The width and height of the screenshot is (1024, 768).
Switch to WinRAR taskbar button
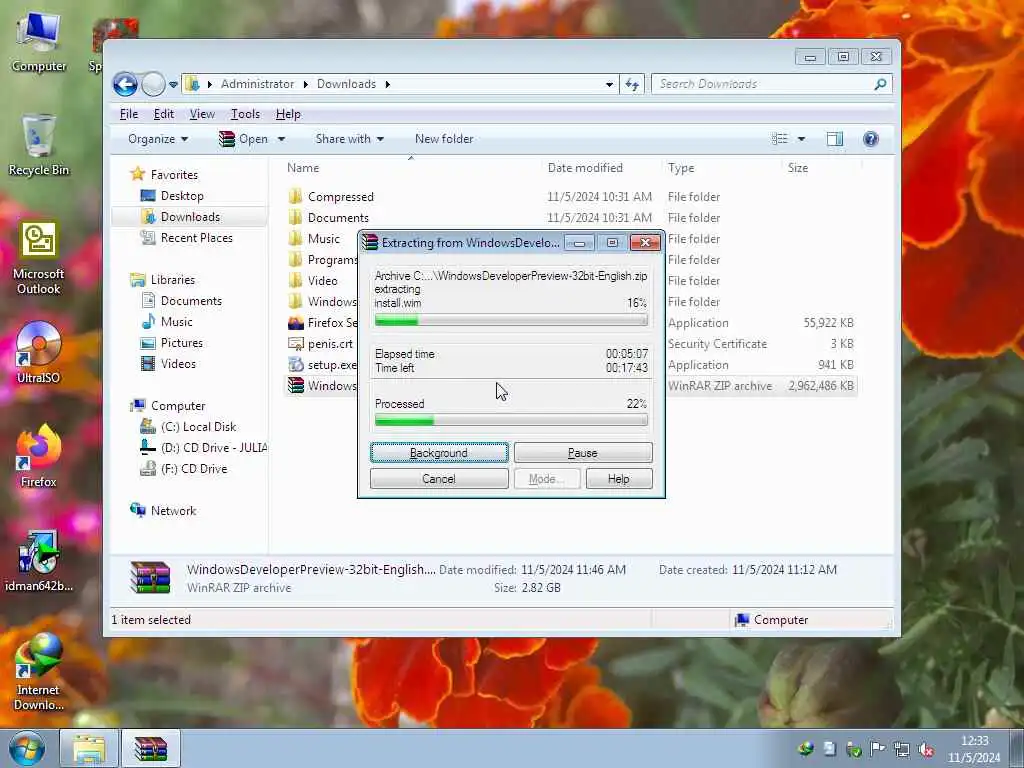(x=151, y=748)
